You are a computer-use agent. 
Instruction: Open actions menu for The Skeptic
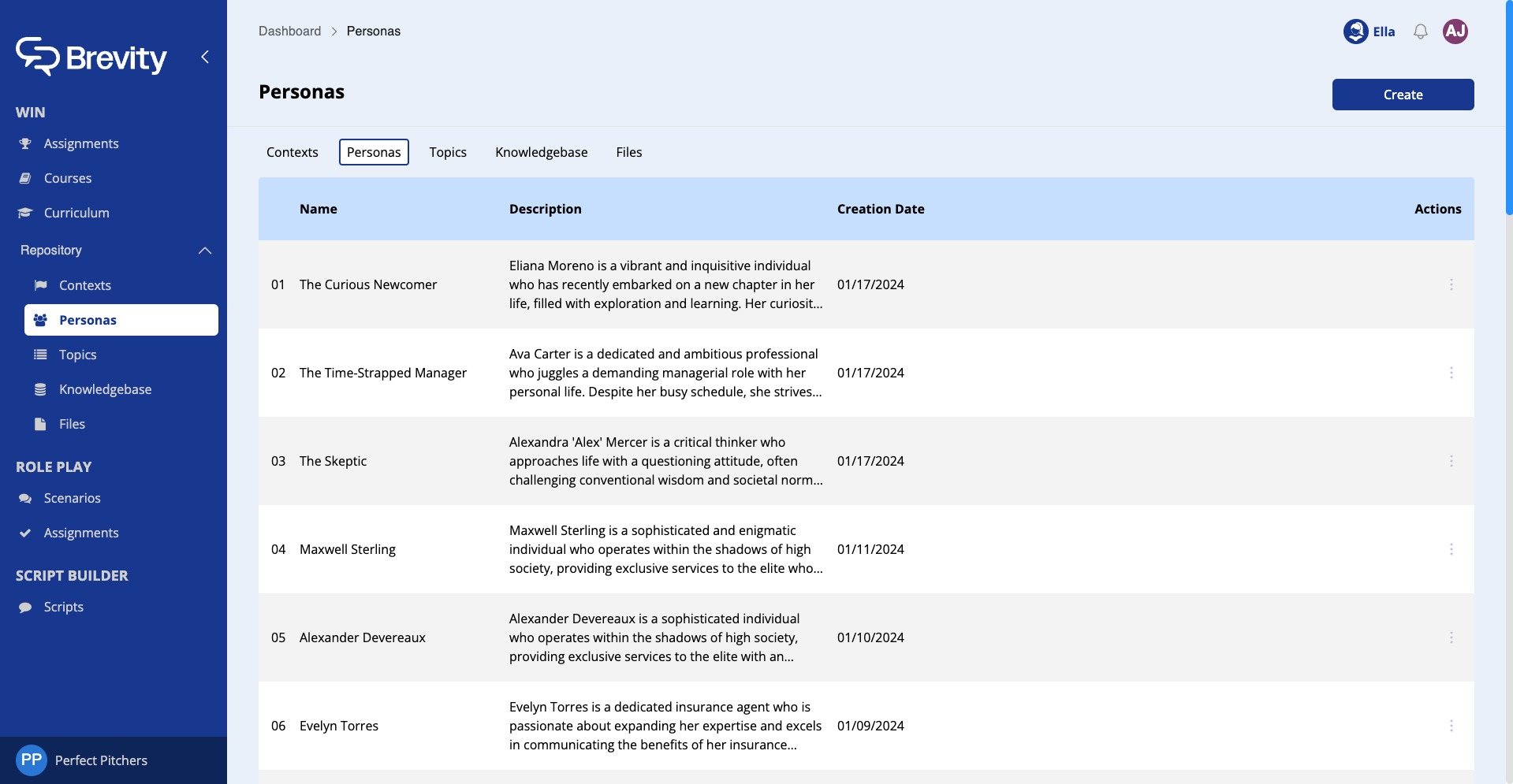[x=1451, y=461]
